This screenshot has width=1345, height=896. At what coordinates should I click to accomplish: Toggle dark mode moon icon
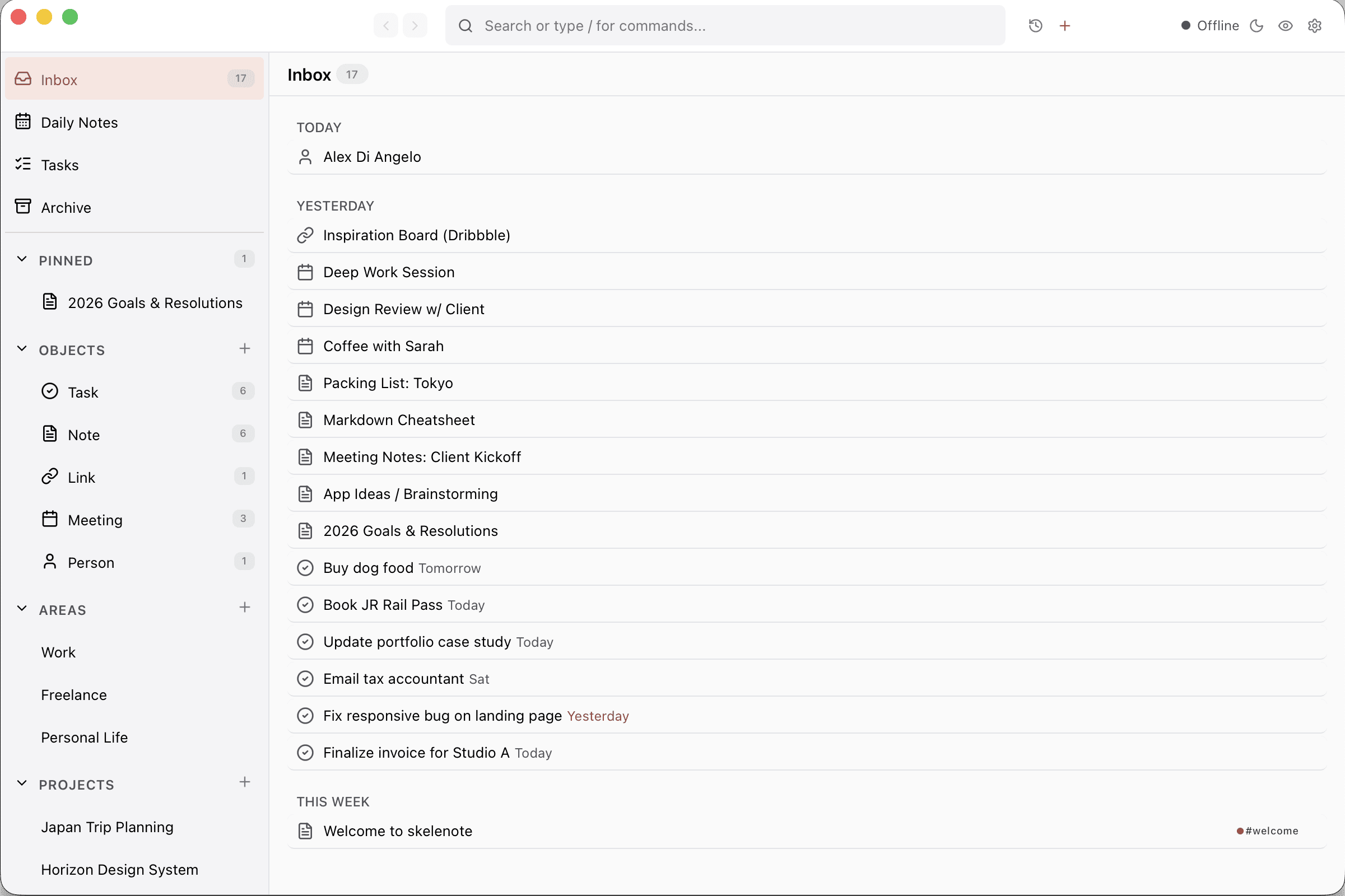coord(1256,26)
